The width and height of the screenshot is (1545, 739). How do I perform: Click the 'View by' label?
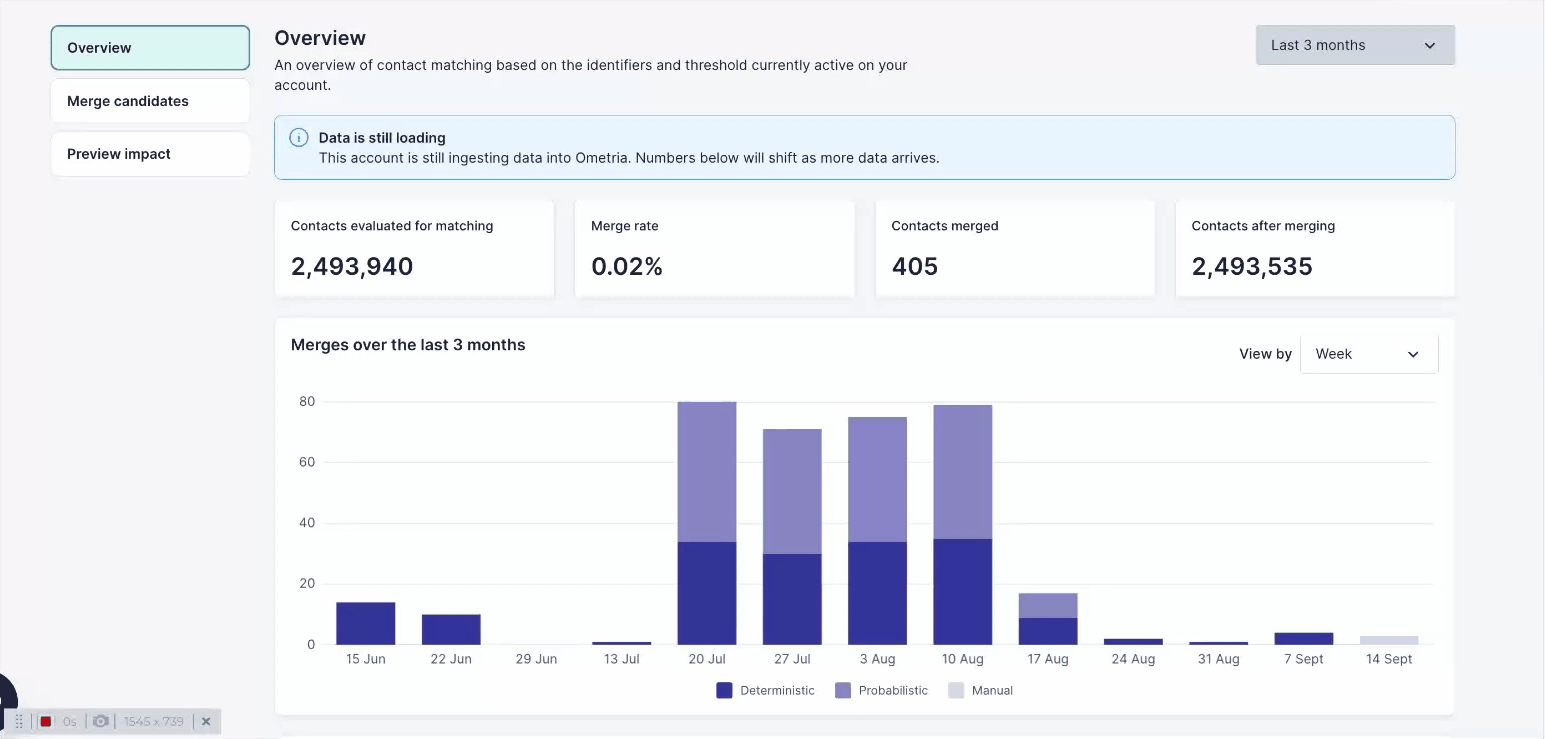[x=1265, y=354]
